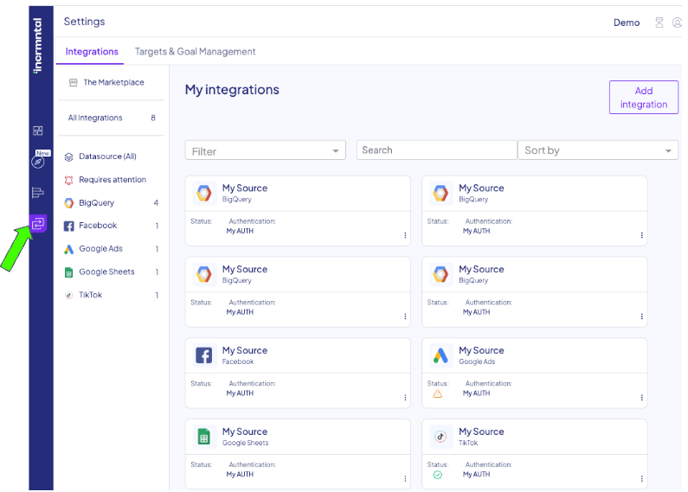The width and height of the screenshot is (688, 492).
Task: Select BigQuery in the integrations list
Action: (x=97, y=203)
